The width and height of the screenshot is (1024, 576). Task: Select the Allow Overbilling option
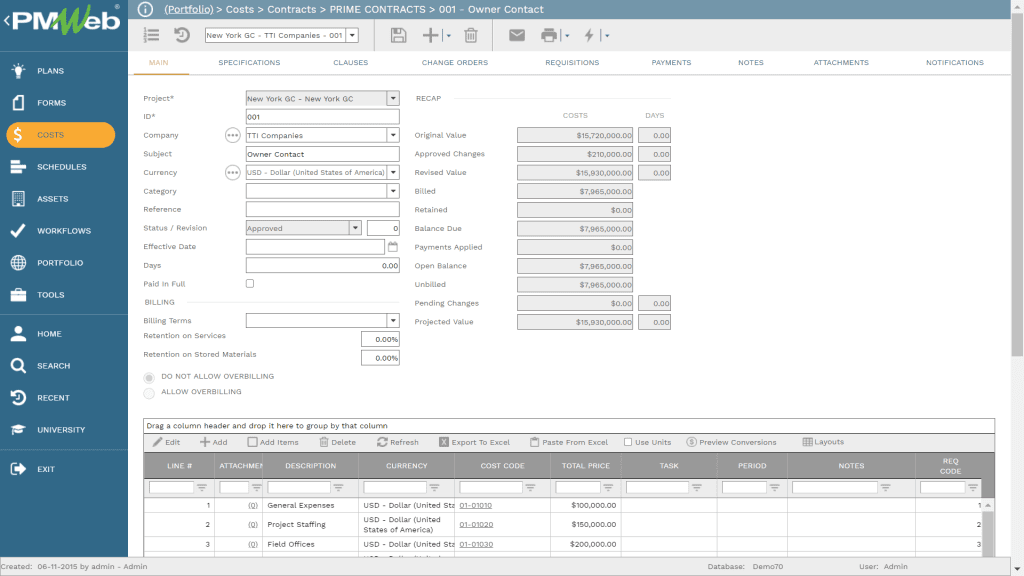click(x=150, y=392)
